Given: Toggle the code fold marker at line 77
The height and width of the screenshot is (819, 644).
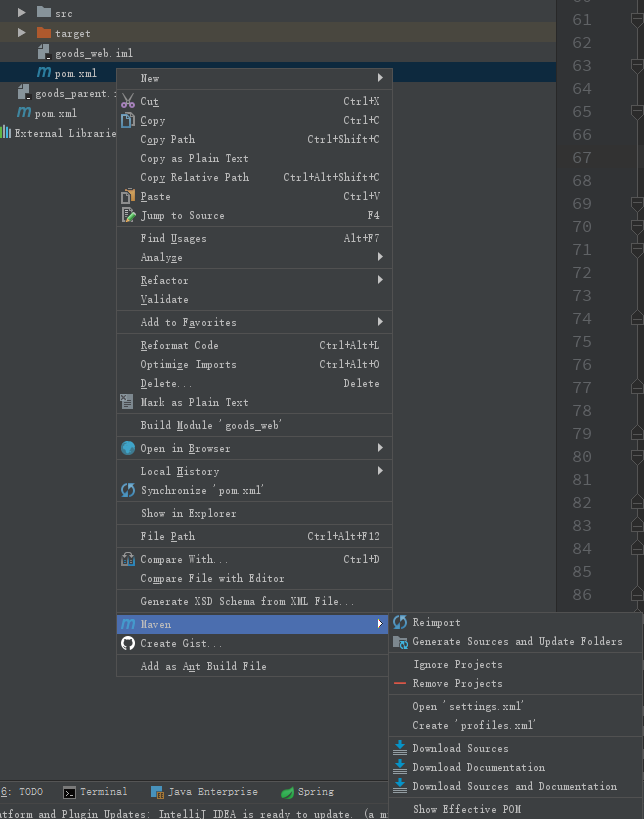Looking at the screenshot, I should 637,388.
